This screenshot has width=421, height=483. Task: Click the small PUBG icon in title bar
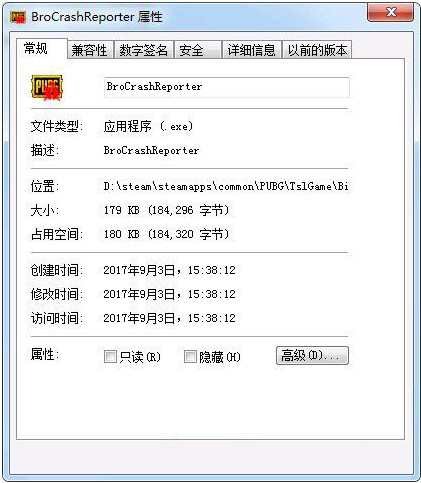coord(18,17)
